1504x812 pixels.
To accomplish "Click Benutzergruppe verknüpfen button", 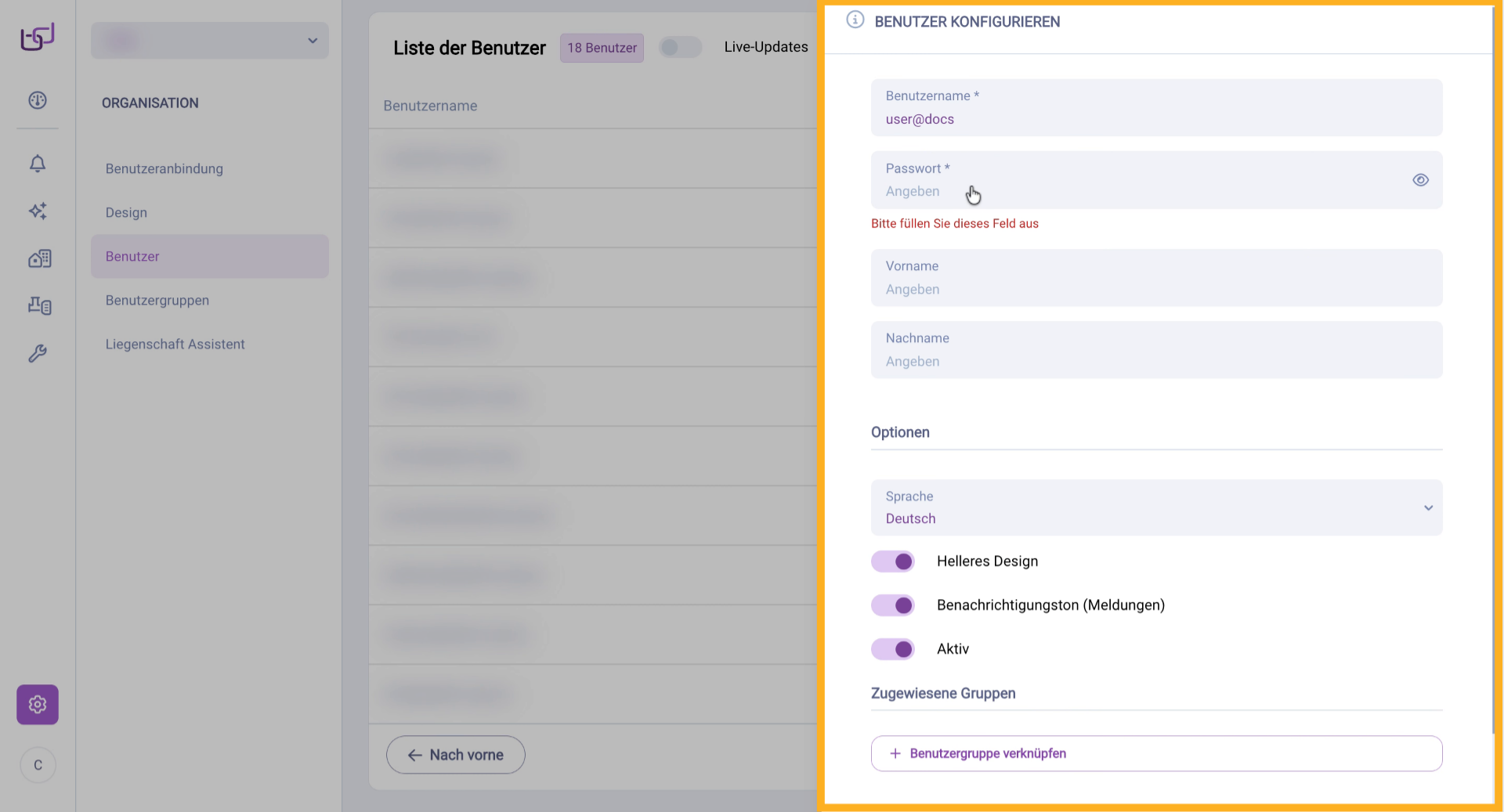I will [1156, 753].
